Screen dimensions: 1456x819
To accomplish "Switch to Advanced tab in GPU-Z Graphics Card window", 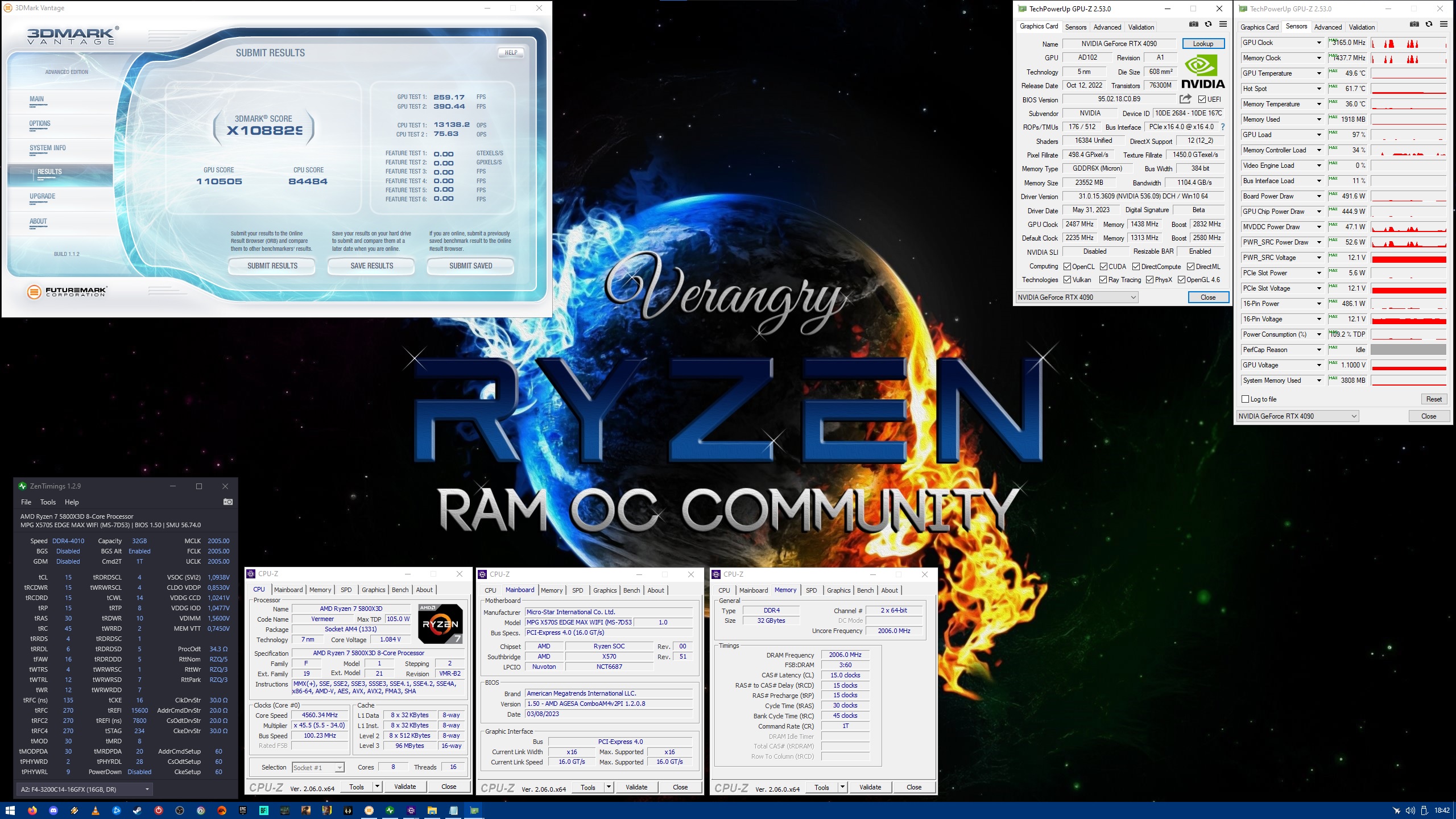I will tap(1107, 27).
